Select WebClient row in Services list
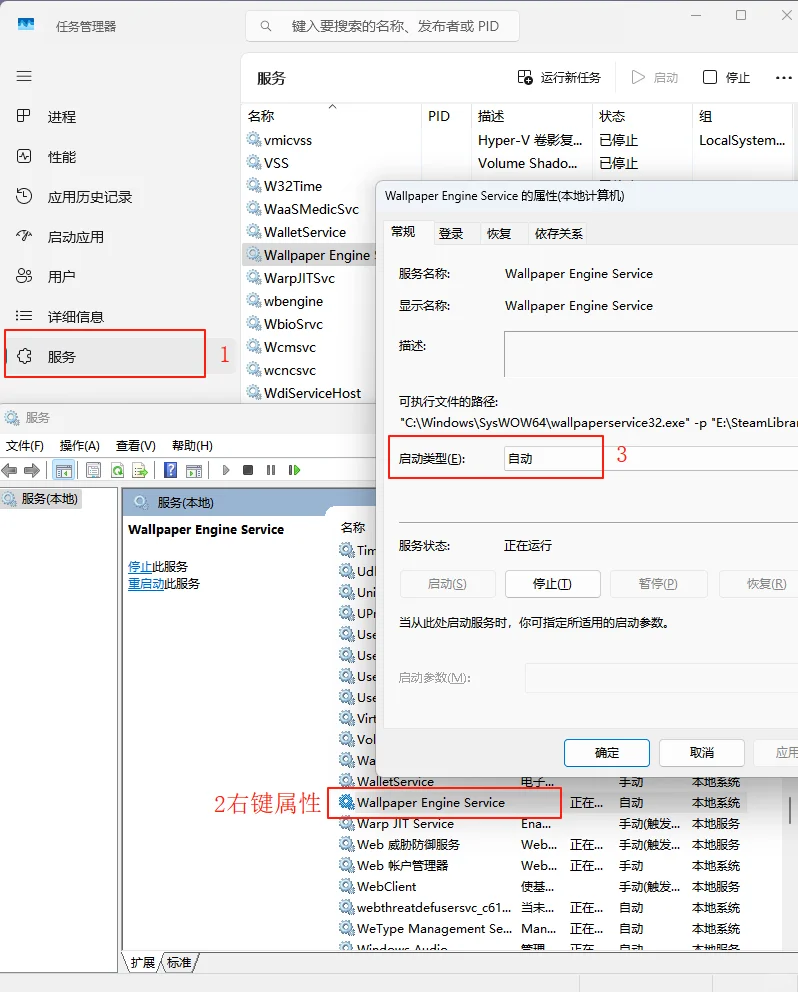The height and width of the screenshot is (992, 798). pos(542,886)
